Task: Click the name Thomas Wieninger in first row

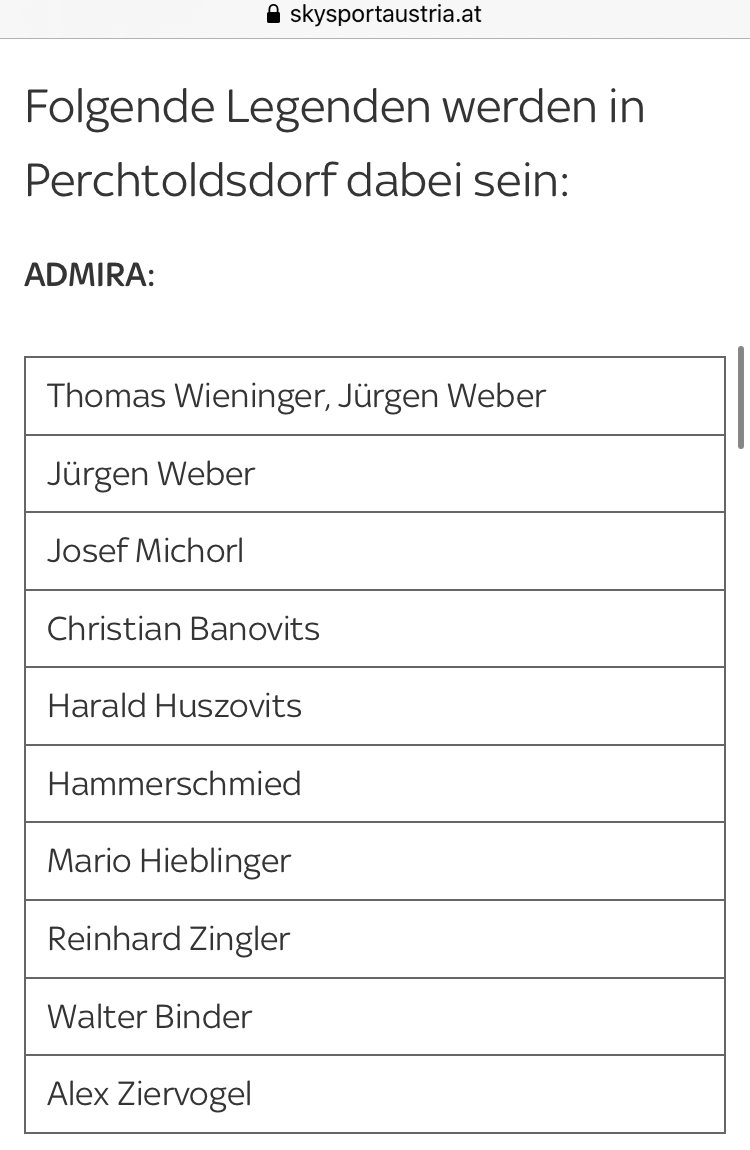Action: (185, 397)
